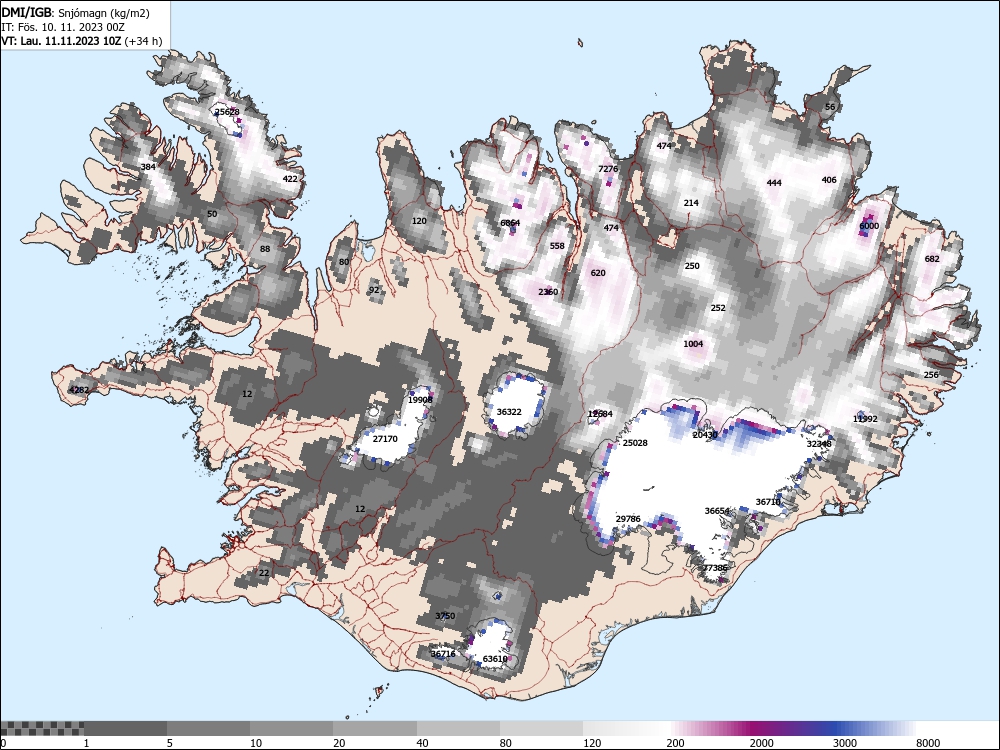Click the snow value 19908
The width and height of the screenshot is (1000, 750).
pyautogui.click(x=420, y=400)
